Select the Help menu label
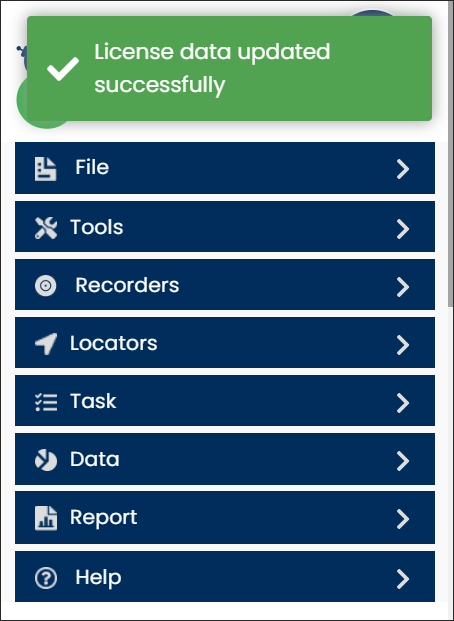 click(x=98, y=577)
